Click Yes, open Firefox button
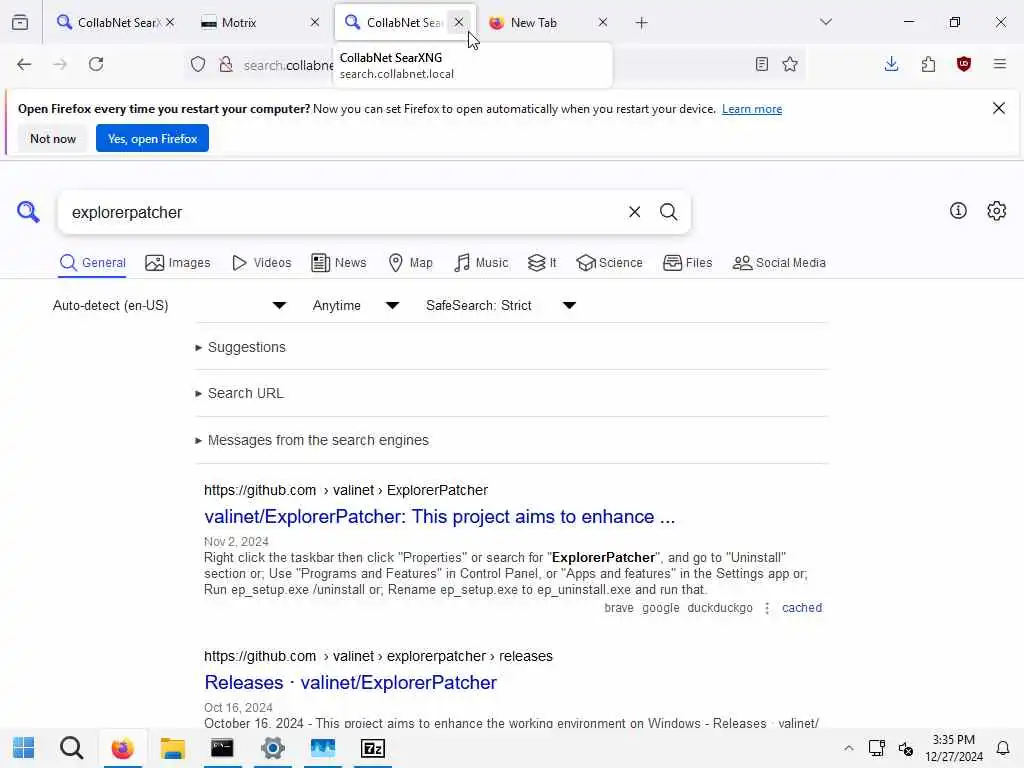 [152, 138]
